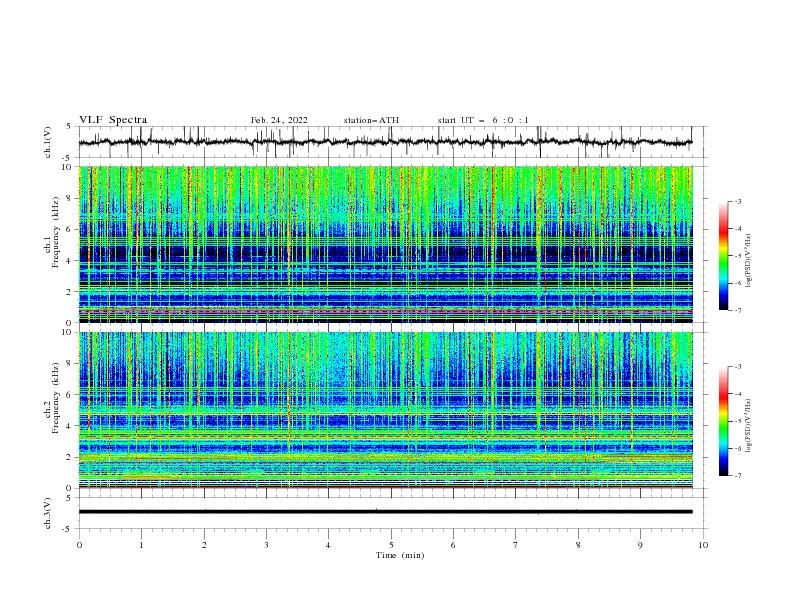Click lower colorbar 'log(PSD)(V²/Hz)' label
Image resolution: width=792 pixels, height=612 pixels.
(749, 426)
